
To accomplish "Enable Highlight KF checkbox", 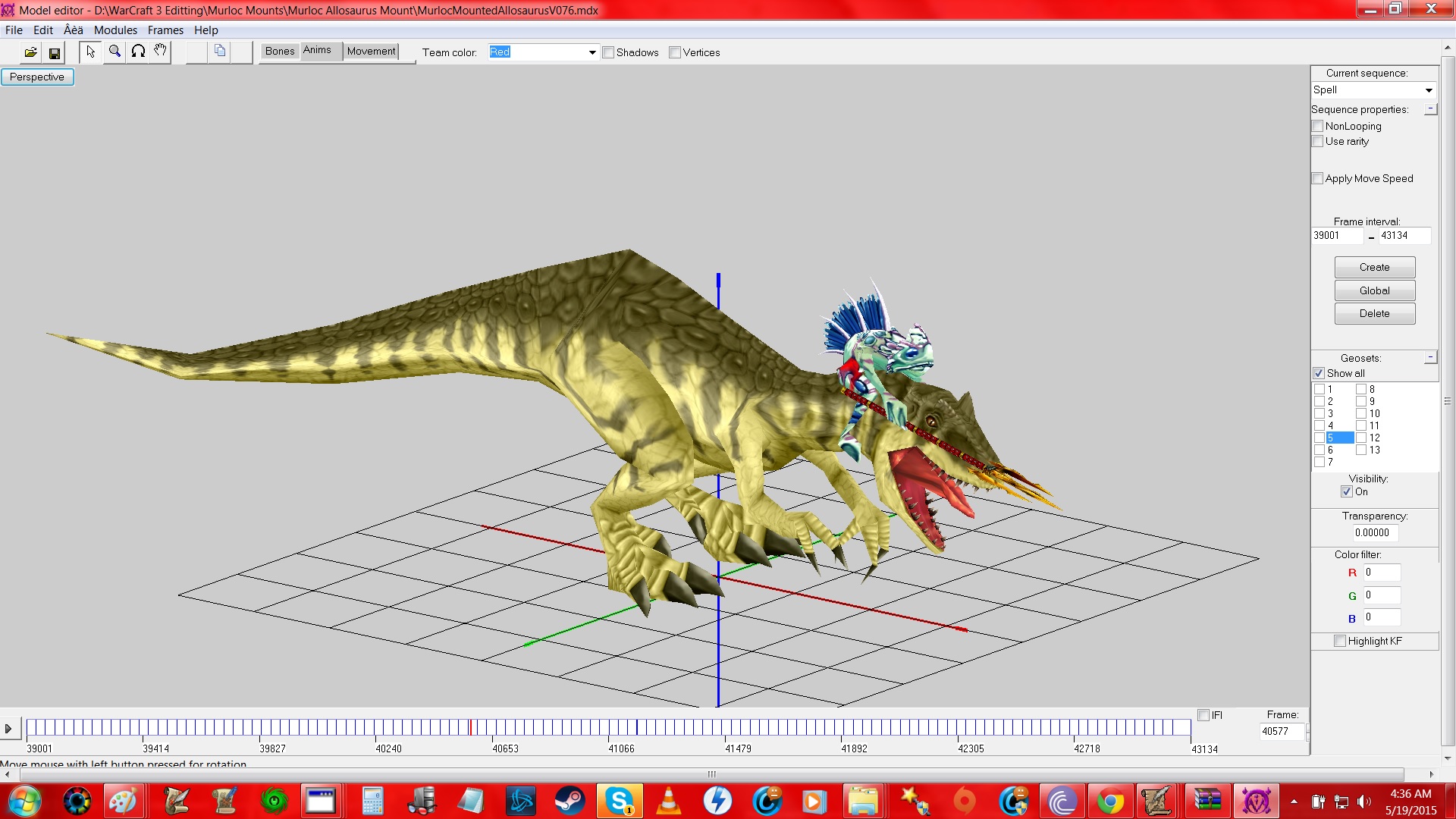I will pyautogui.click(x=1340, y=641).
